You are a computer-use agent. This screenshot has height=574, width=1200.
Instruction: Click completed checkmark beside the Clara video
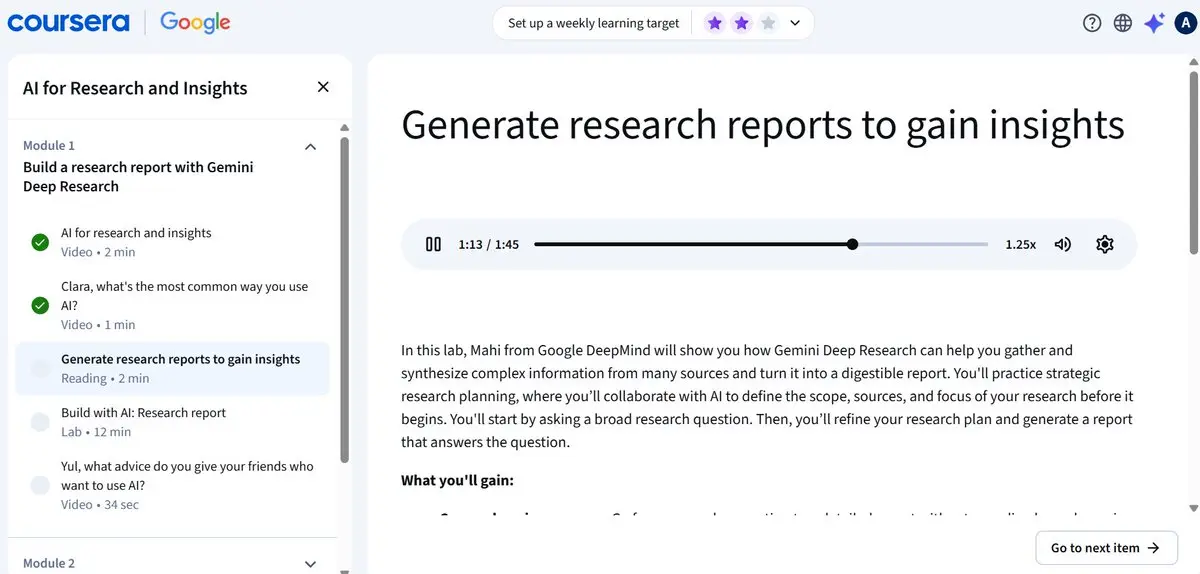point(40,305)
